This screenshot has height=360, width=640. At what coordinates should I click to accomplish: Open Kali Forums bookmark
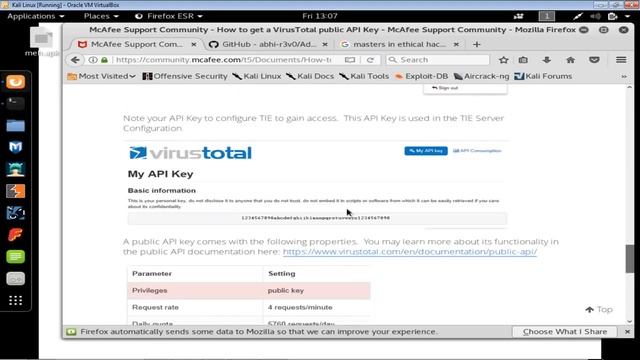[x=543, y=76]
